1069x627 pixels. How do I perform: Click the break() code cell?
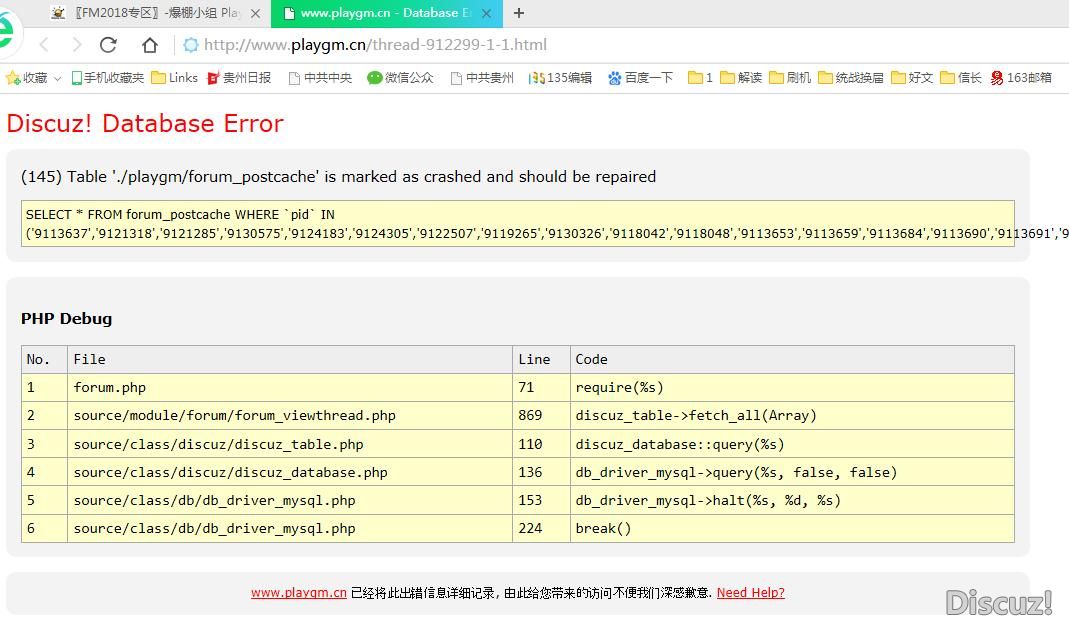click(x=792, y=528)
